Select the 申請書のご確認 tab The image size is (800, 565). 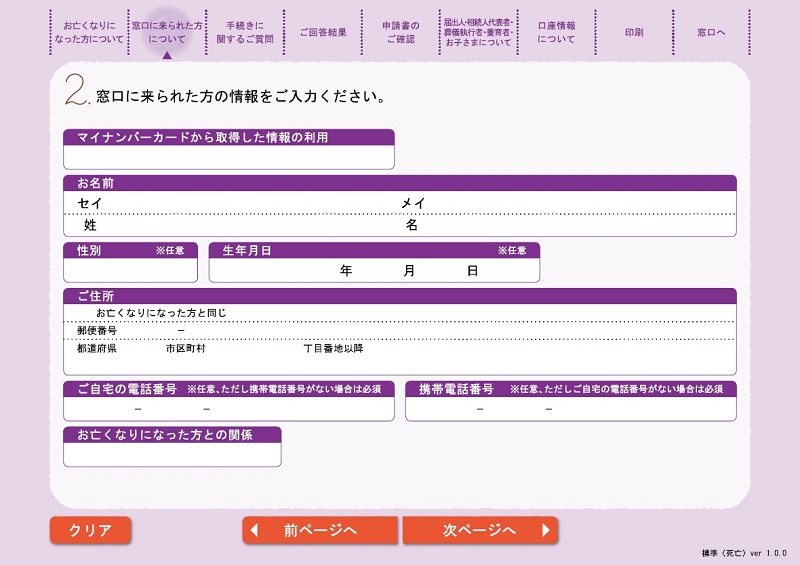click(x=401, y=31)
